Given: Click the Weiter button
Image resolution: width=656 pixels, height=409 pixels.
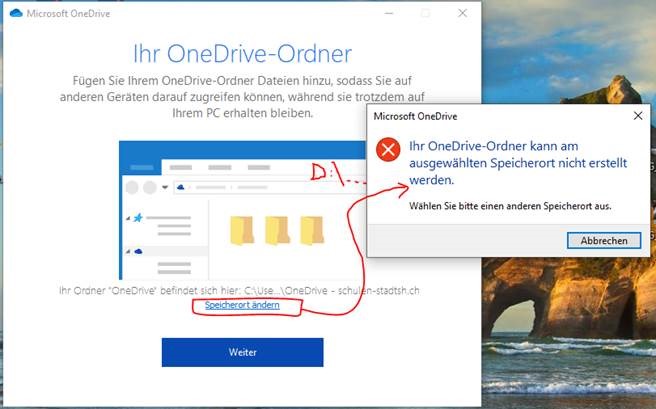Looking at the screenshot, I should pos(242,352).
